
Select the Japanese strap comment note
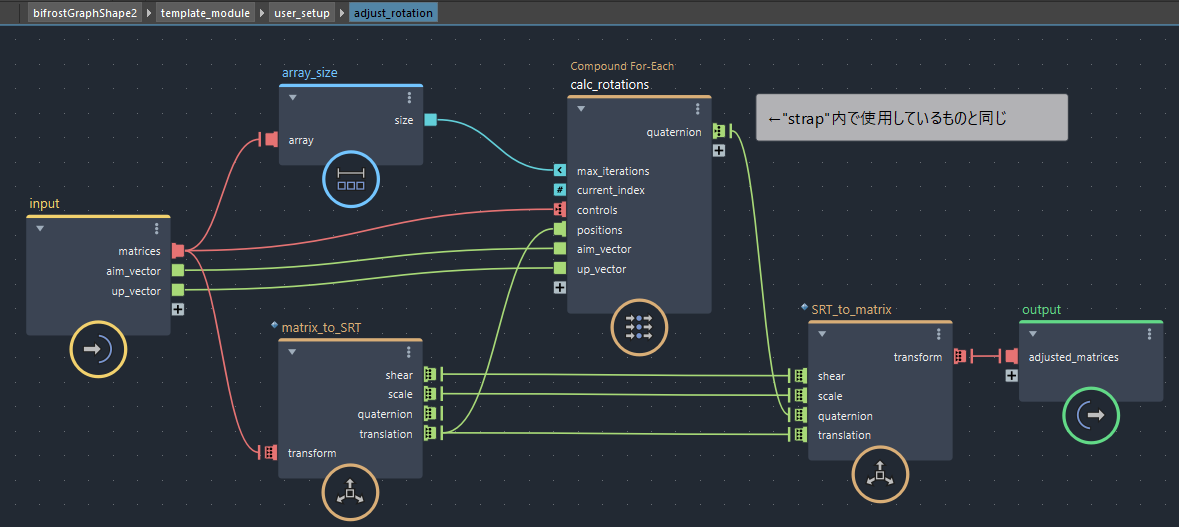(x=910, y=118)
